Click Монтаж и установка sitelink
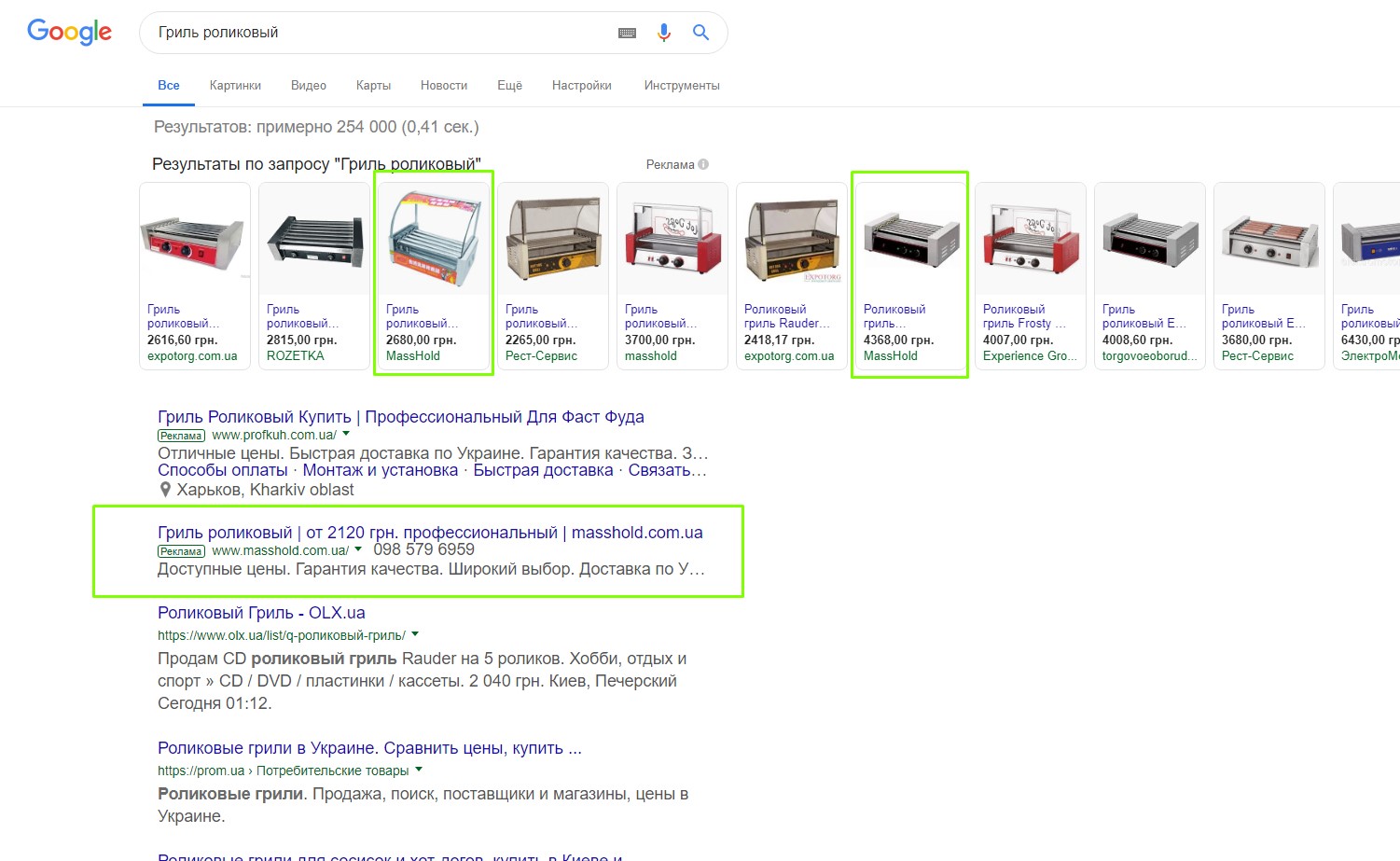Viewport: 1400px width, 861px height. pos(381,470)
